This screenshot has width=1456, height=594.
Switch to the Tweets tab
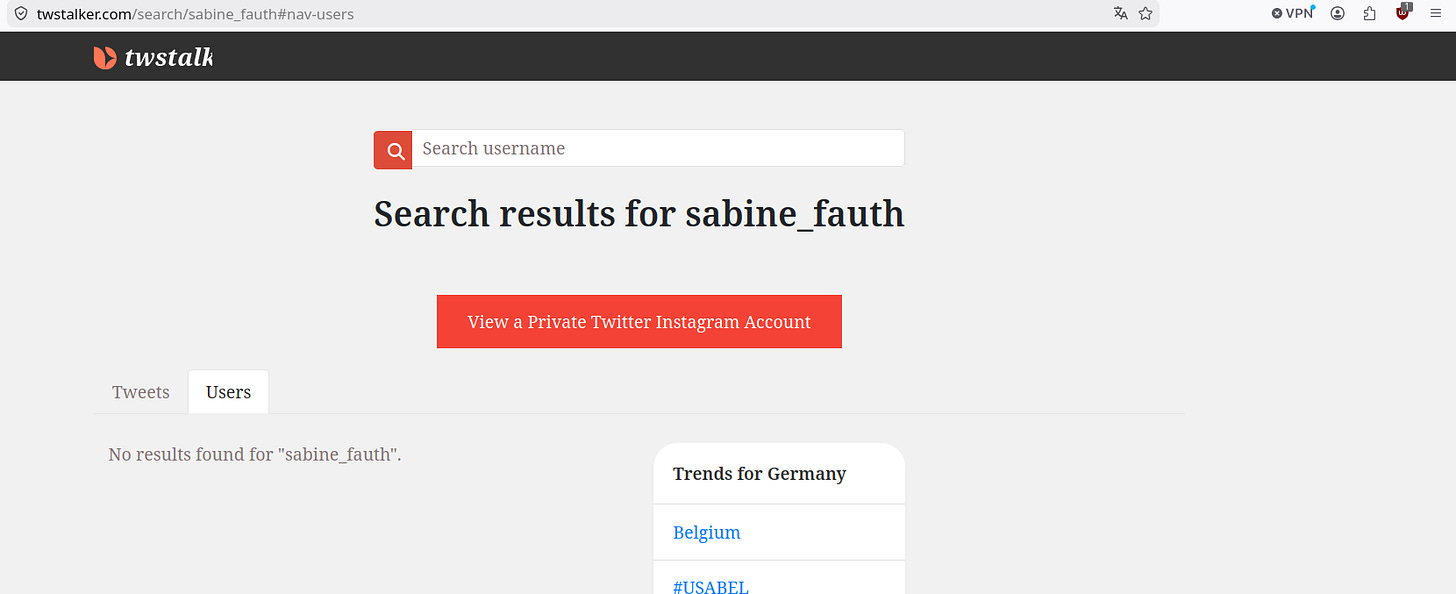pyautogui.click(x=141, y=392)
